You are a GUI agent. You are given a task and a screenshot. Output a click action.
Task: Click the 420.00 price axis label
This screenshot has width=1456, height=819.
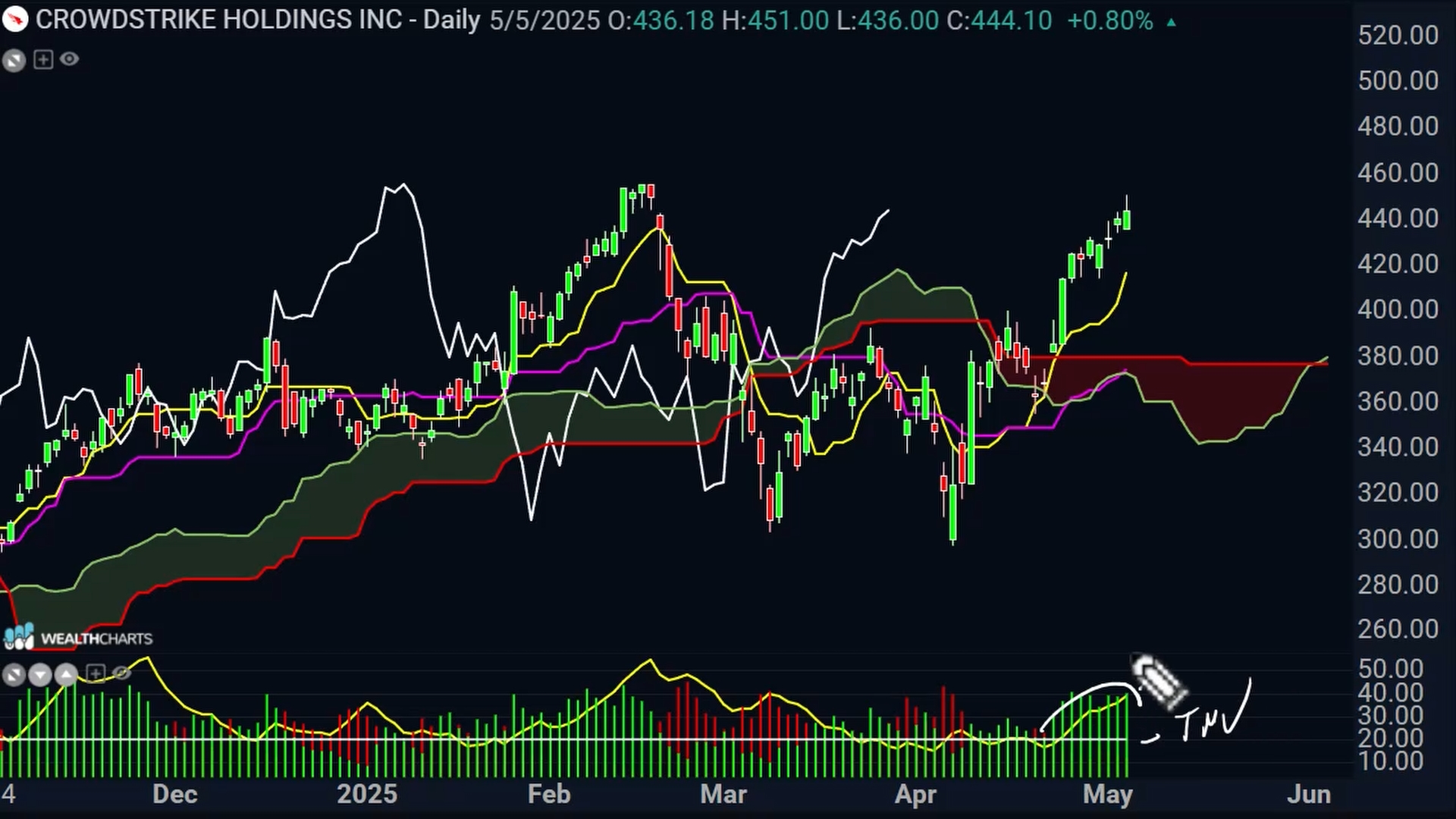pyautogui.click(x=1398, y=264)
